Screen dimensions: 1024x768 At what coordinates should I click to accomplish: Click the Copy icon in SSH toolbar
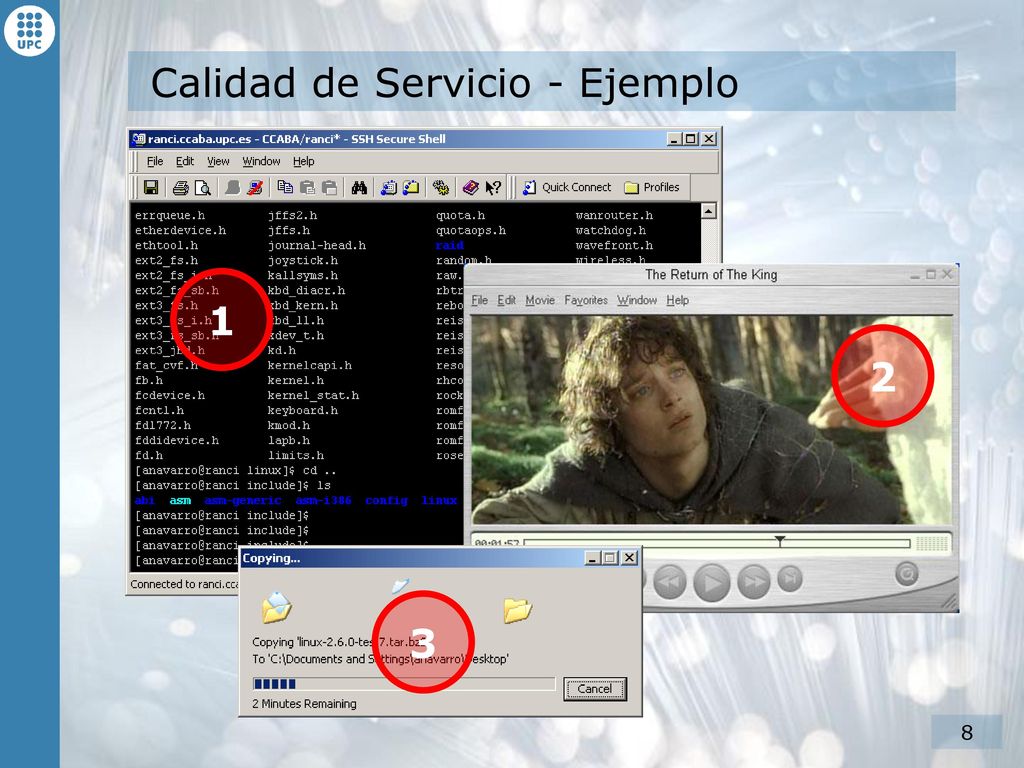pos(285,188)
